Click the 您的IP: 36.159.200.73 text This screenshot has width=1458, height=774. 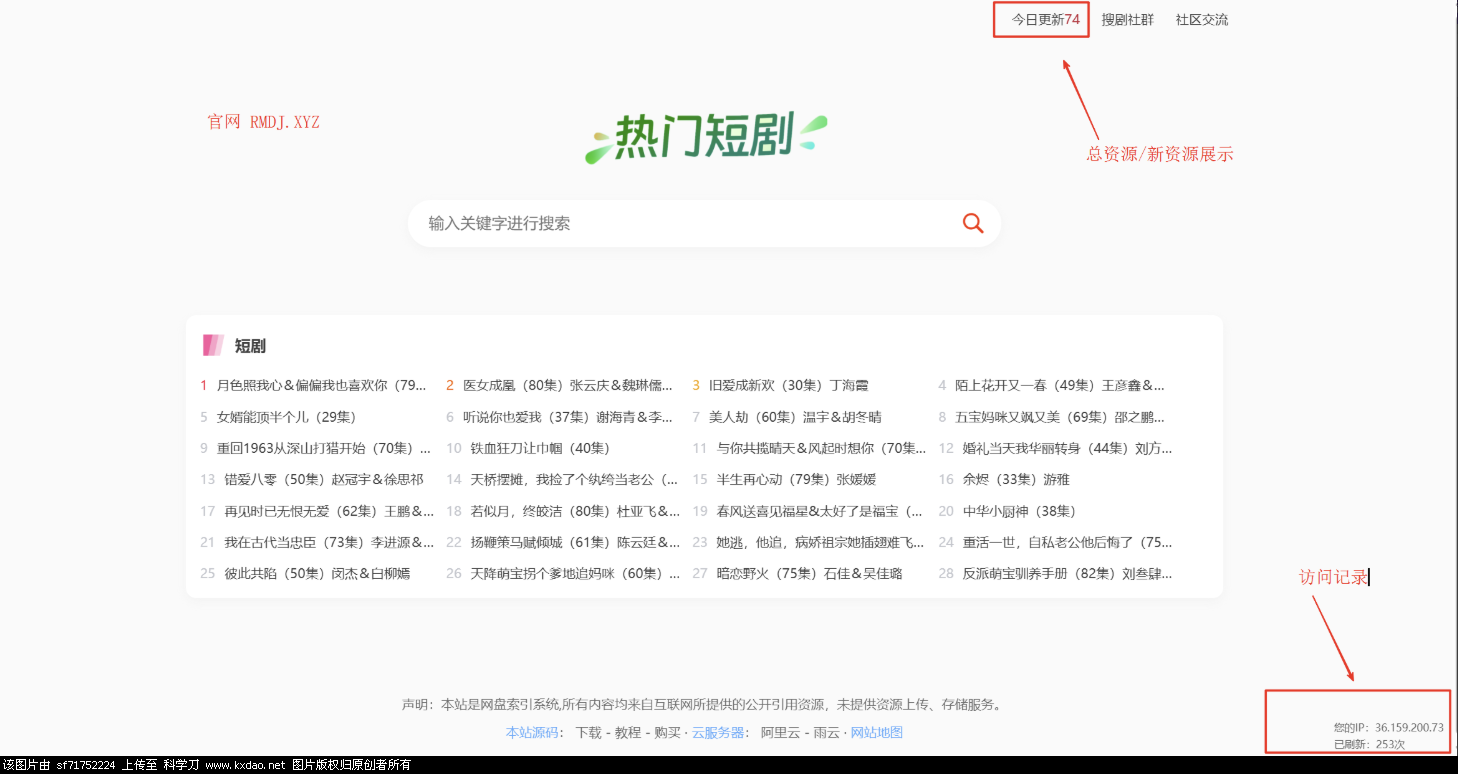(1388, 727)
